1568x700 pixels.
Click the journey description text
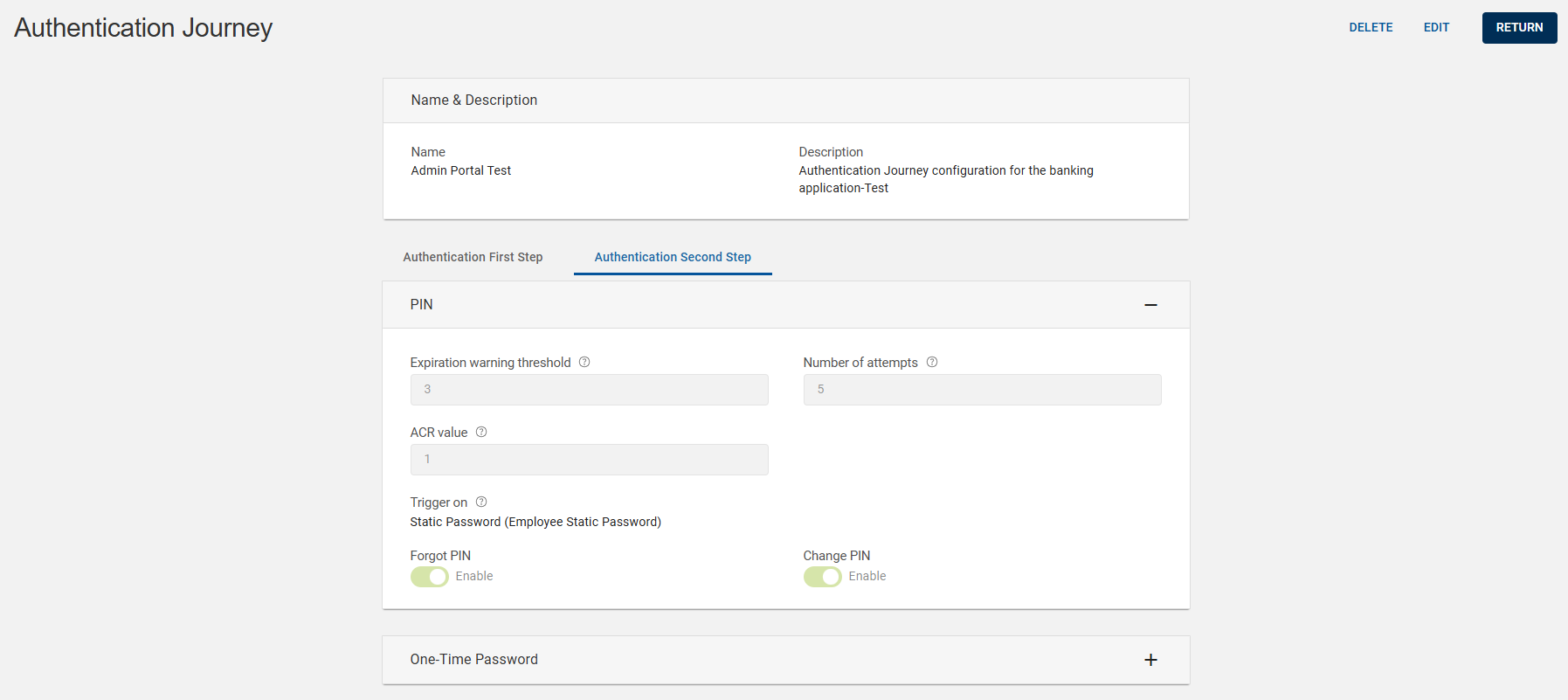(x=945, y=179)
